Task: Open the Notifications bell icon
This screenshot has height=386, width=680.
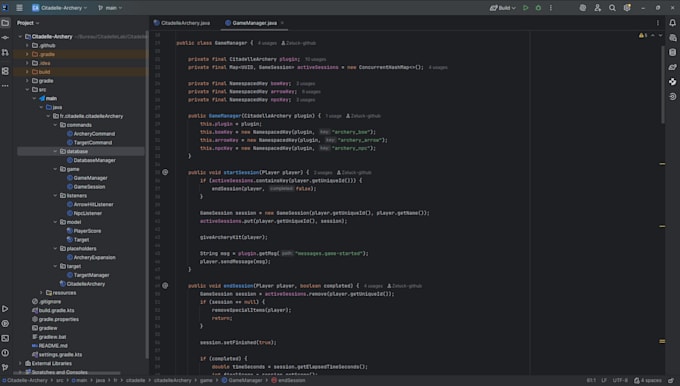Action: (672, 23)
